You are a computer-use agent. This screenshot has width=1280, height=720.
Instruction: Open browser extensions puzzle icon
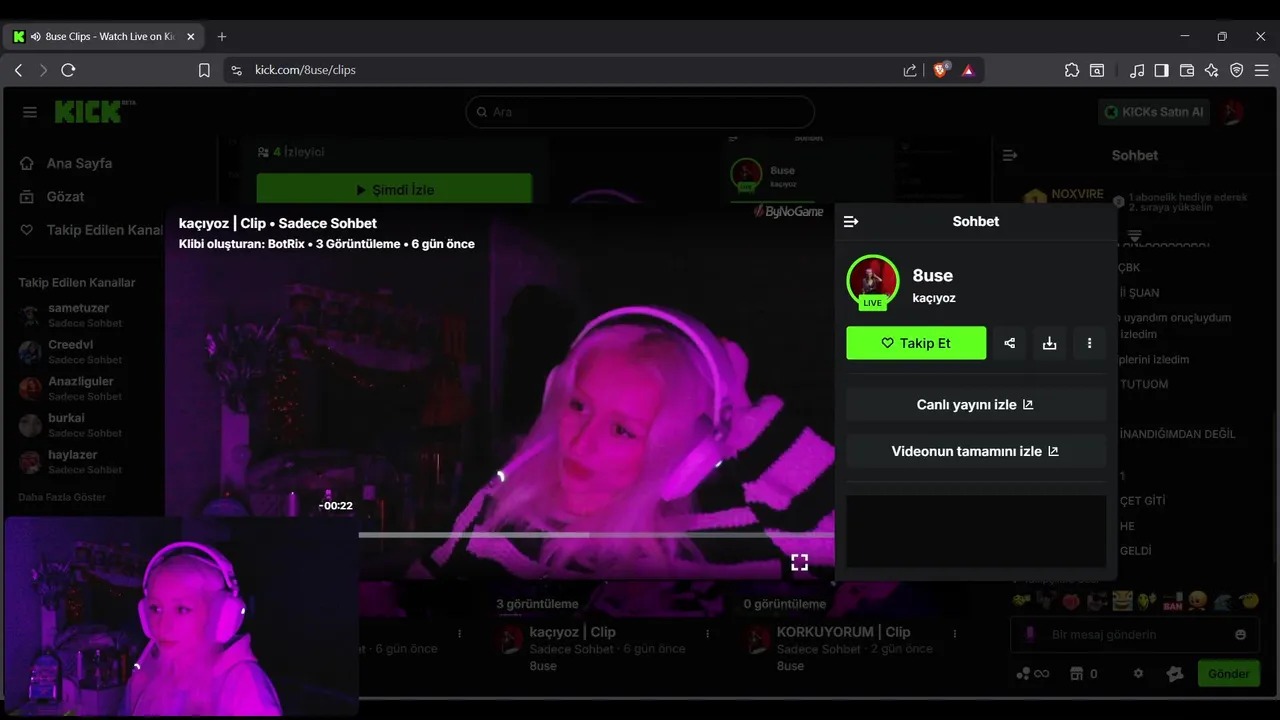[x=1072, y=70]
